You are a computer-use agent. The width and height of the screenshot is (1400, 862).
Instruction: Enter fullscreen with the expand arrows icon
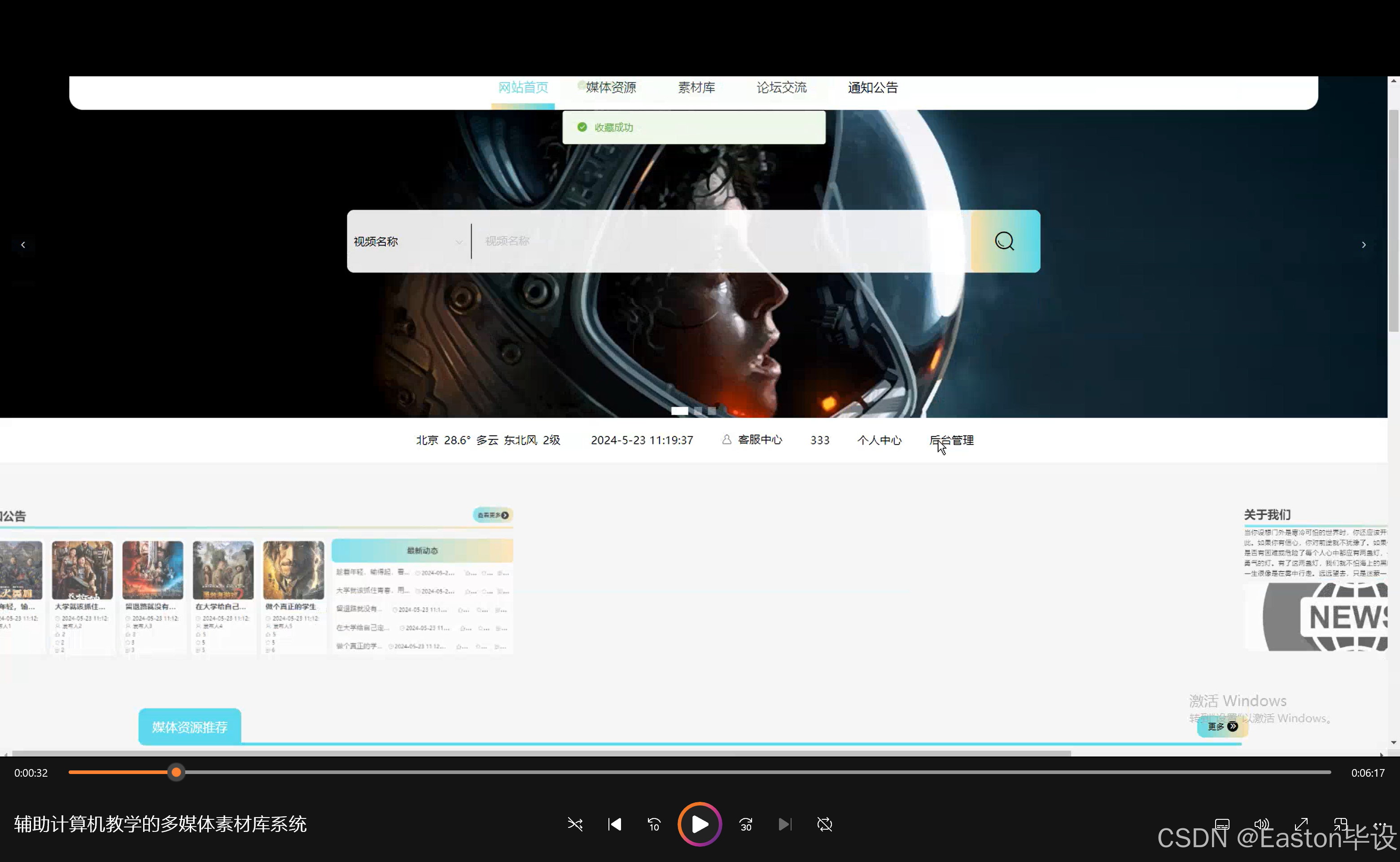(1301, 824)
